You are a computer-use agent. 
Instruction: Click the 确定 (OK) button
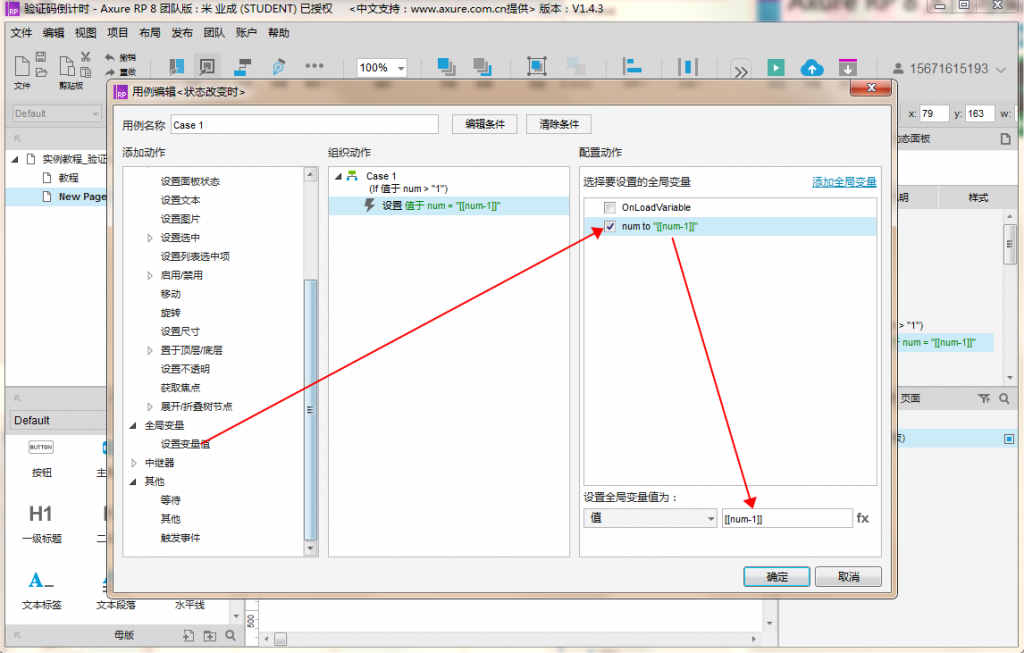(x=776, y=577)
